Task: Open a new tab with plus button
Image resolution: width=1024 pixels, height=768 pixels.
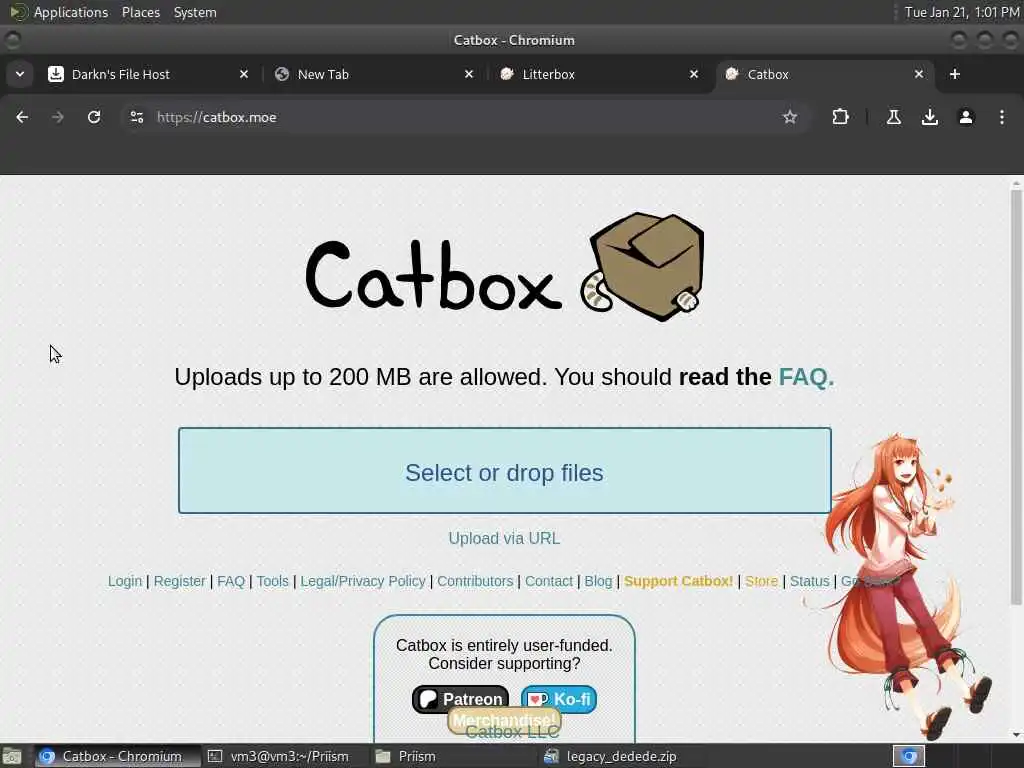Action: point(955,74)
